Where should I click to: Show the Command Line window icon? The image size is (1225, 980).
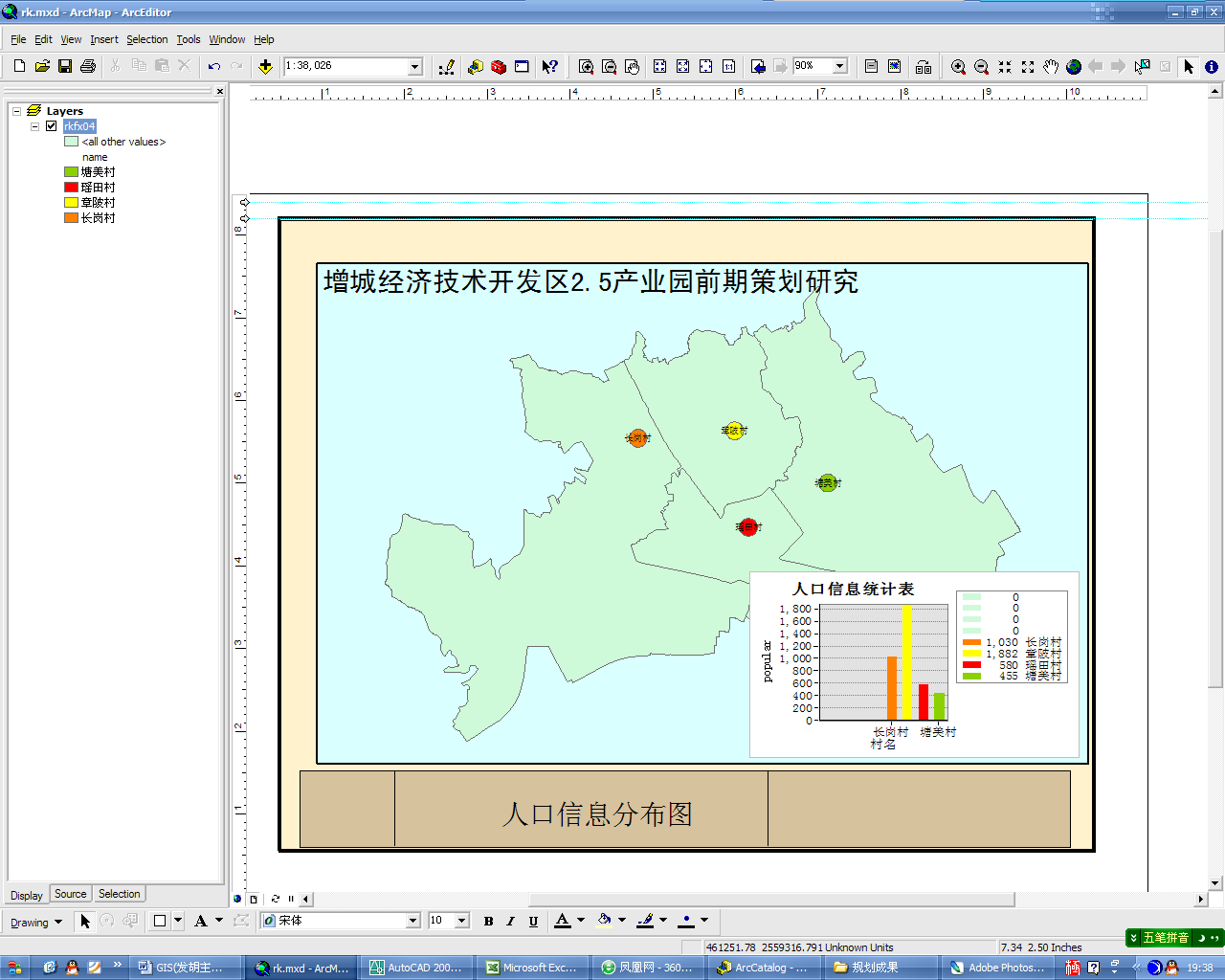522,66
